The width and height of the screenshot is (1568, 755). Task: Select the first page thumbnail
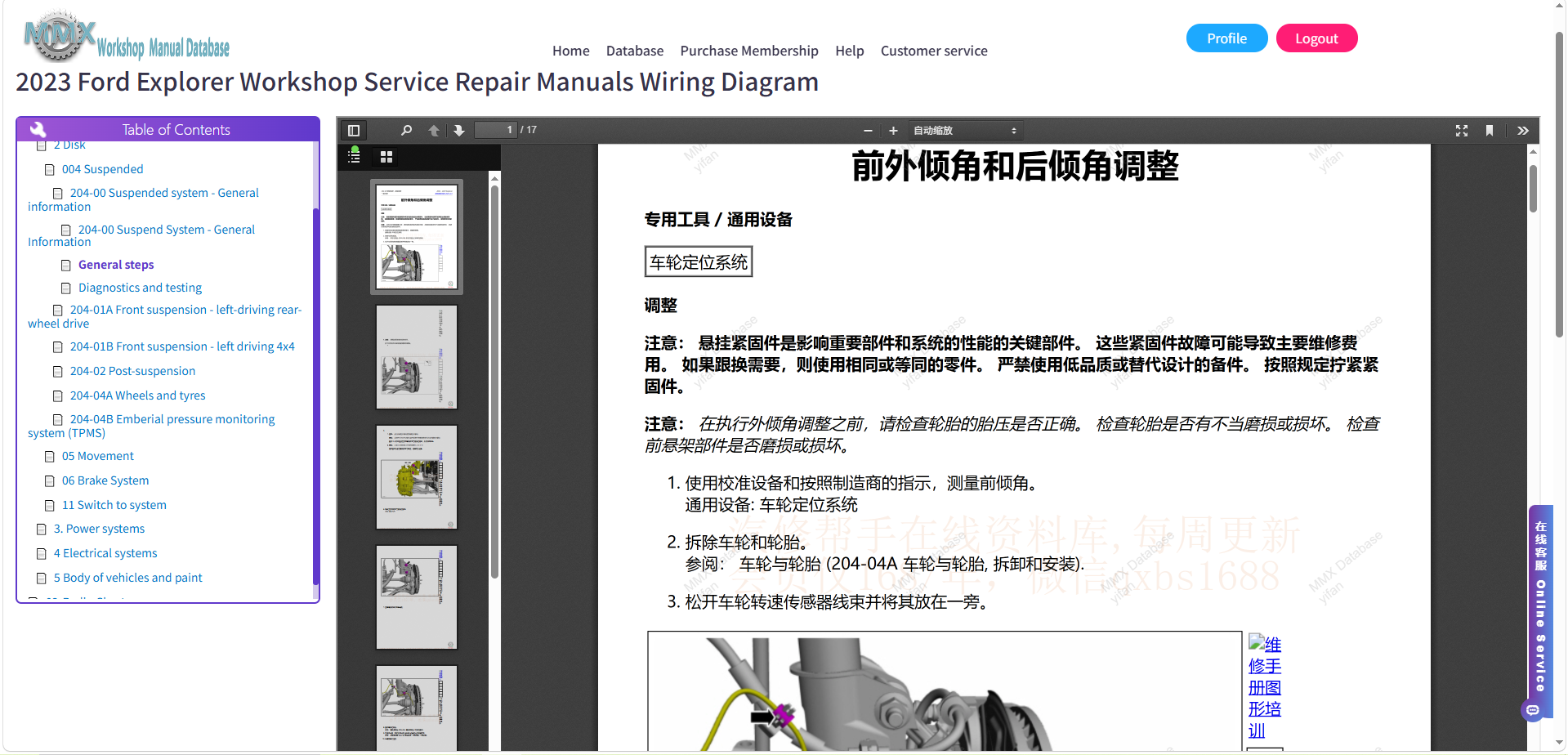pos(417,237)
